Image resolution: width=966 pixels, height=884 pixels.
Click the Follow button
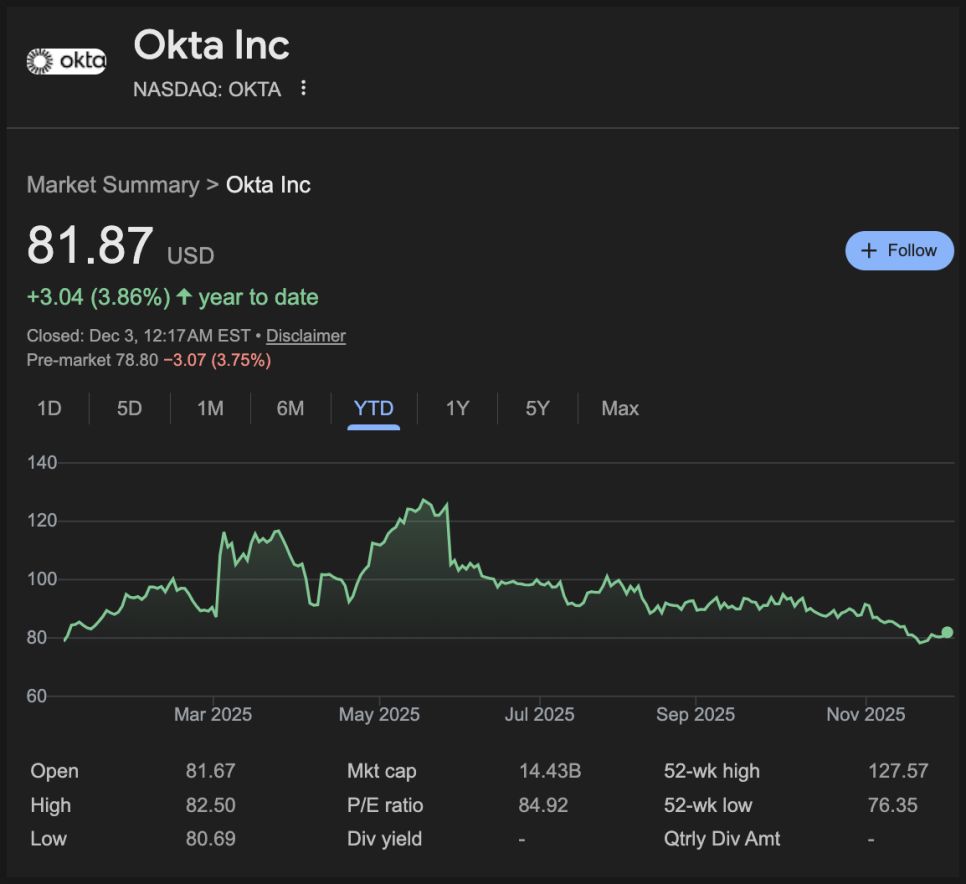click(x=899, y=250)
